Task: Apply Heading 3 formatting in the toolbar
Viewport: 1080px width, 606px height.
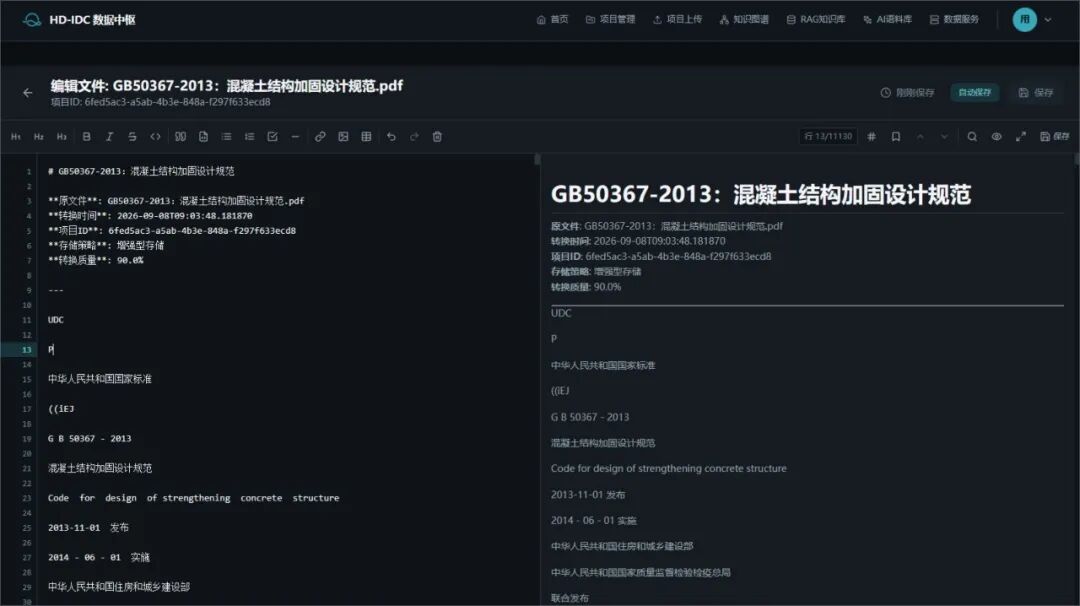Action: 62,136
